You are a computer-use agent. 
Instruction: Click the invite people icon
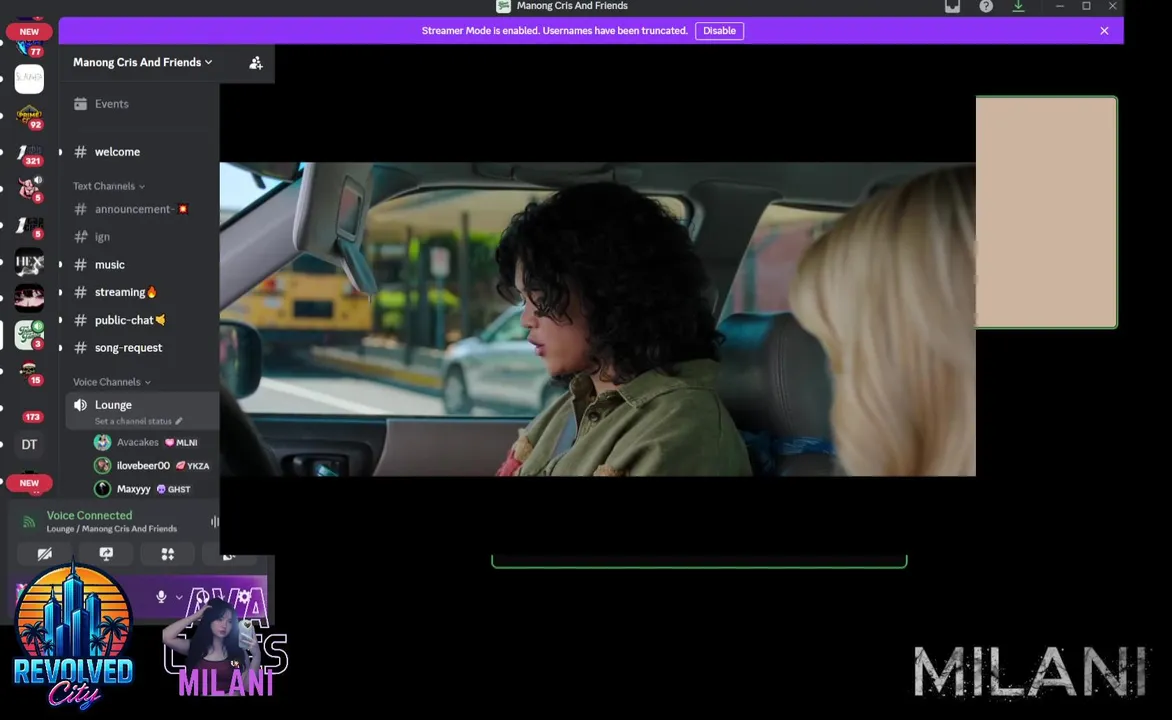[256, 63]
